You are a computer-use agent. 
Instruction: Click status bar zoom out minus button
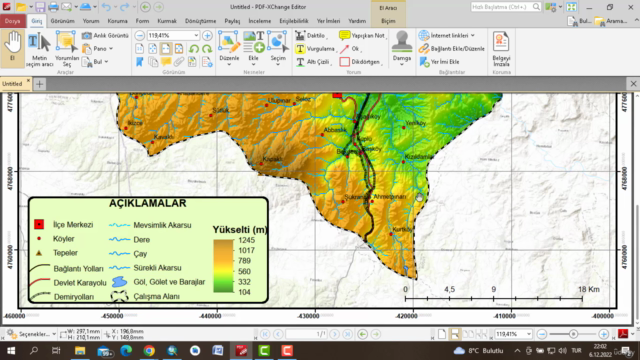[x=542, y=334]
